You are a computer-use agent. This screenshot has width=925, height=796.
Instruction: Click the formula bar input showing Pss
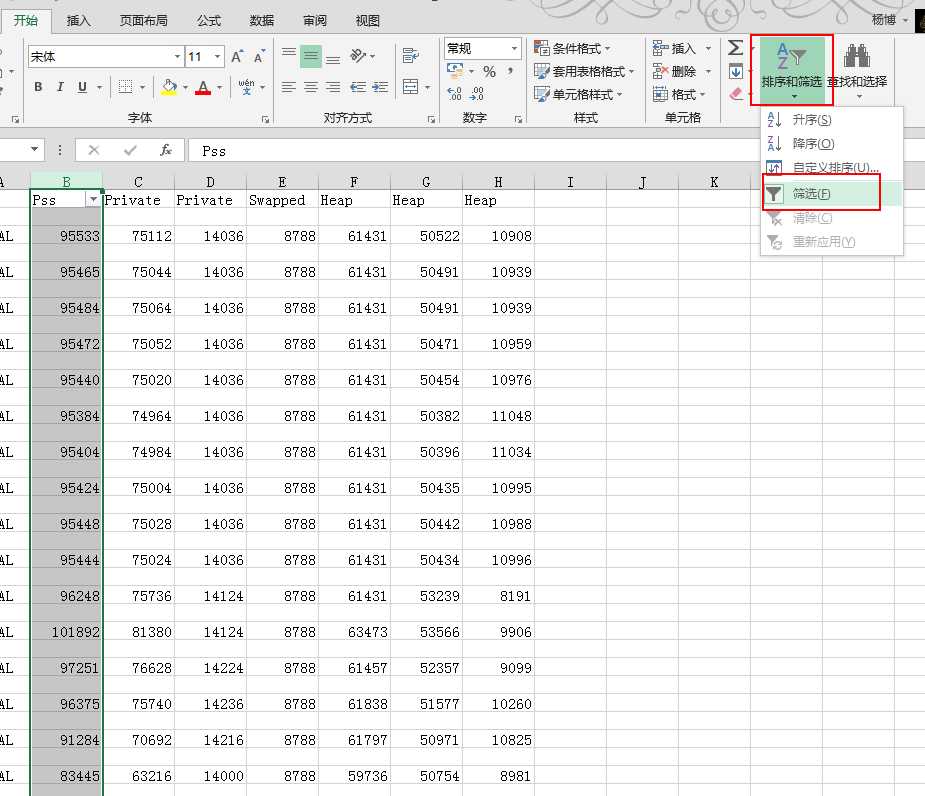tap(472, 151)
